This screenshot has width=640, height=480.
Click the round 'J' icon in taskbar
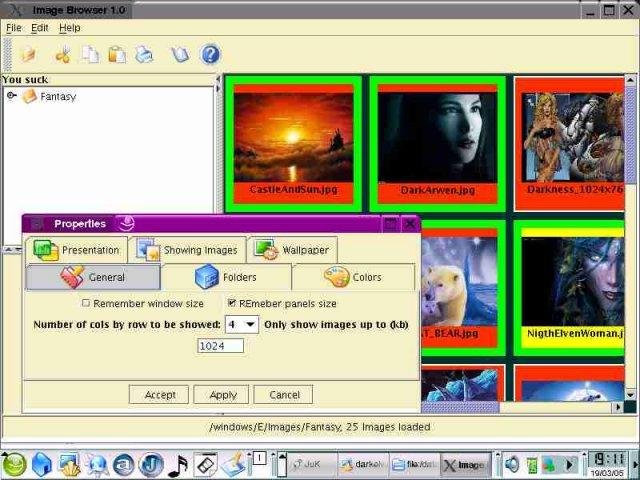pyautogui.click(x=151, y=465)
